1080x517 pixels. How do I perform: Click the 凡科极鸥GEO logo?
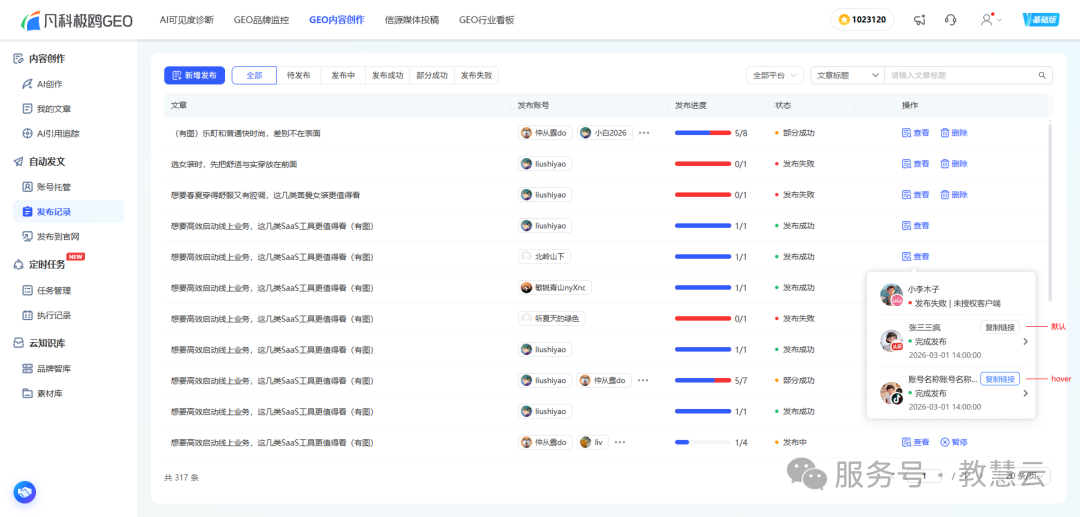(x=76, y=20)
